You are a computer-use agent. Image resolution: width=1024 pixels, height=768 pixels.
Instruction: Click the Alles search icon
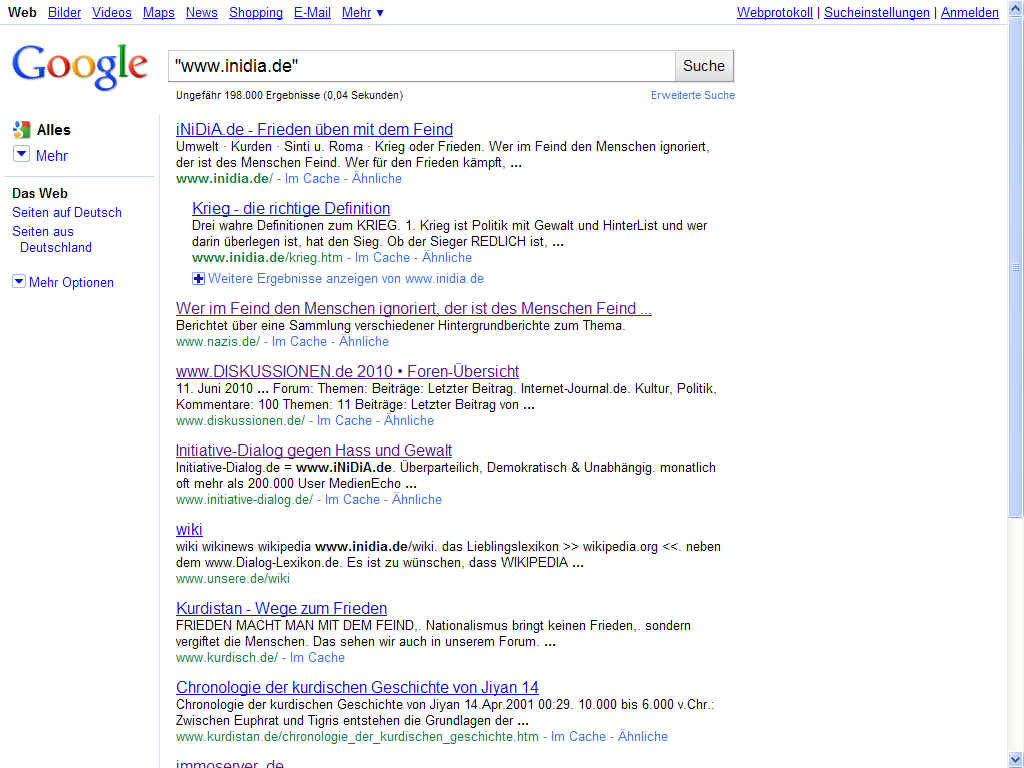(x=22, y=129)
